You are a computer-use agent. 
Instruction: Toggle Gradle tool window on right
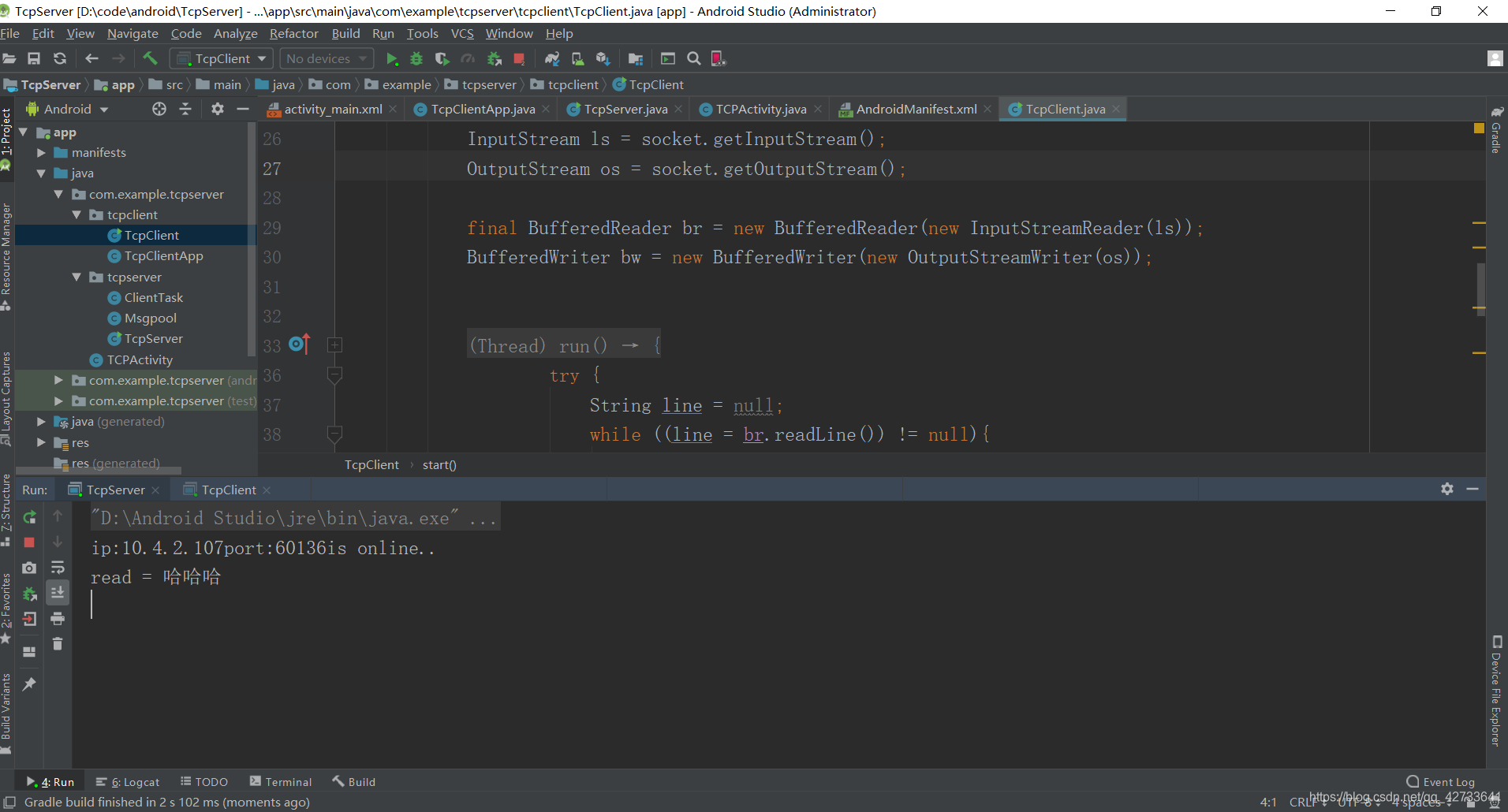pos(1496,129)
